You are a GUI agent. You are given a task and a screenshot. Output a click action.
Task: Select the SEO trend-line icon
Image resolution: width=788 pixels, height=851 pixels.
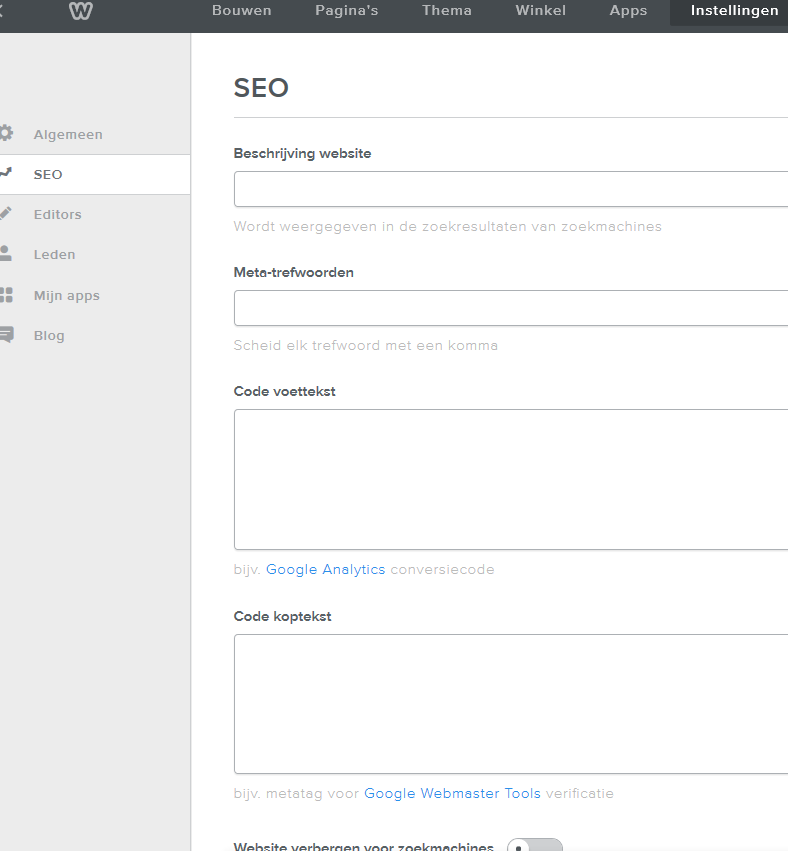[x=6, y=173]
